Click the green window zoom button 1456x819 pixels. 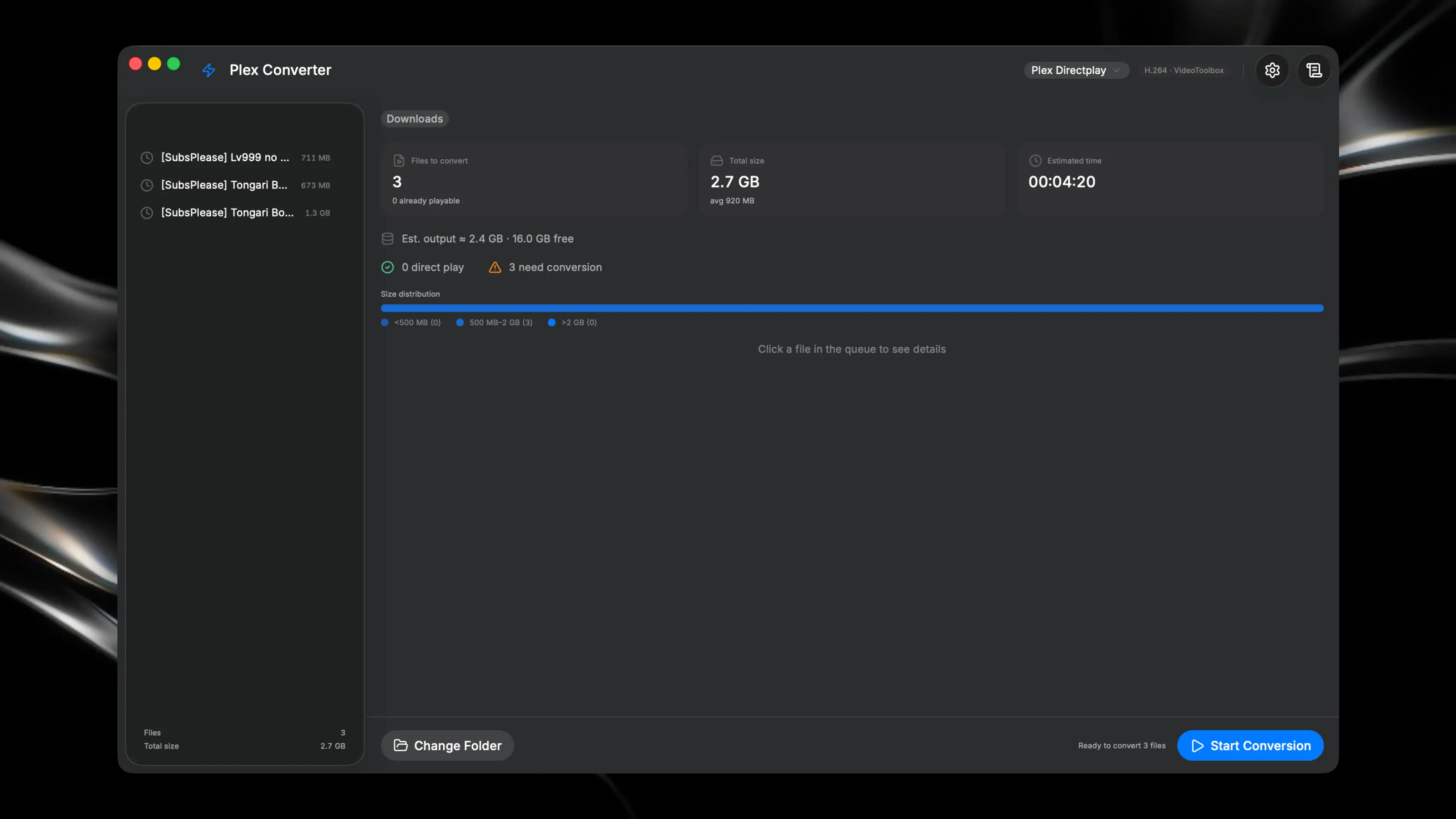click(173, 64)
